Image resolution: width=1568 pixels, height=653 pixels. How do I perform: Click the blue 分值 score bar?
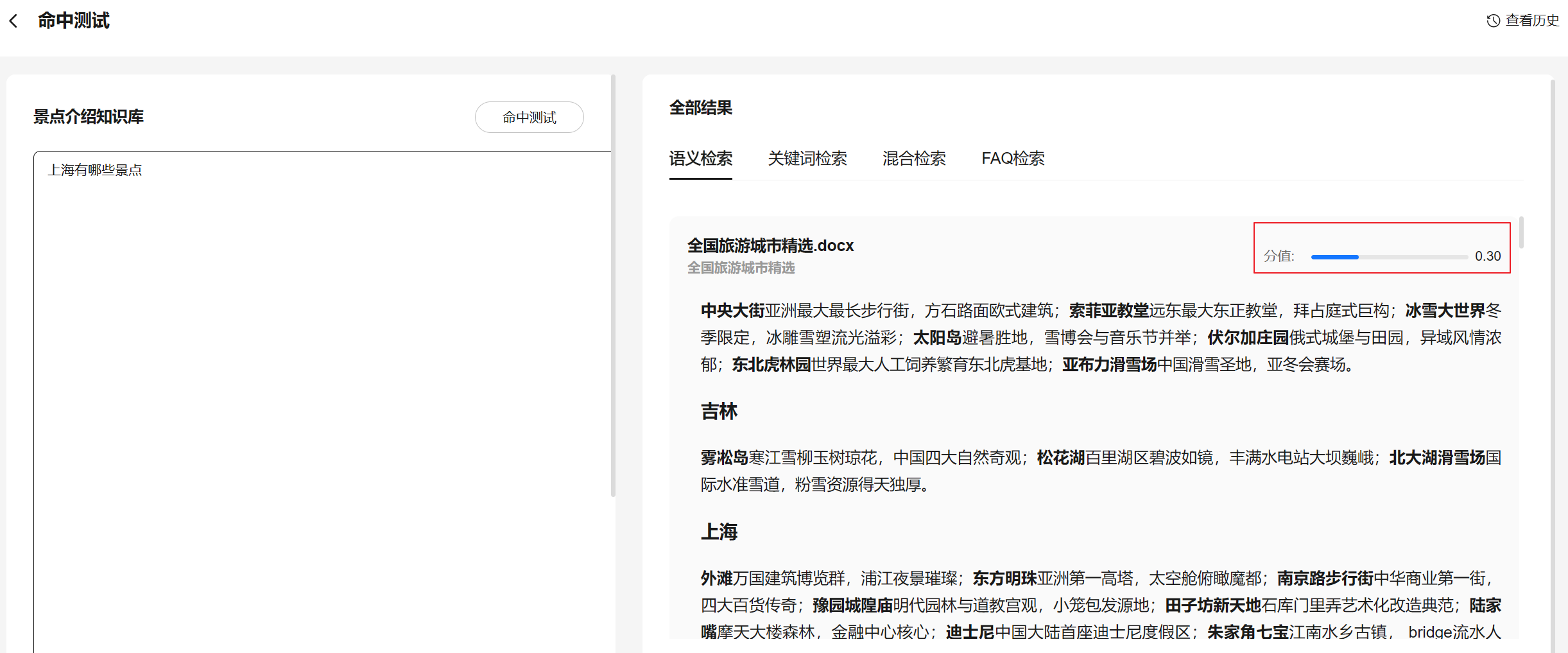tap(1334, 257)
